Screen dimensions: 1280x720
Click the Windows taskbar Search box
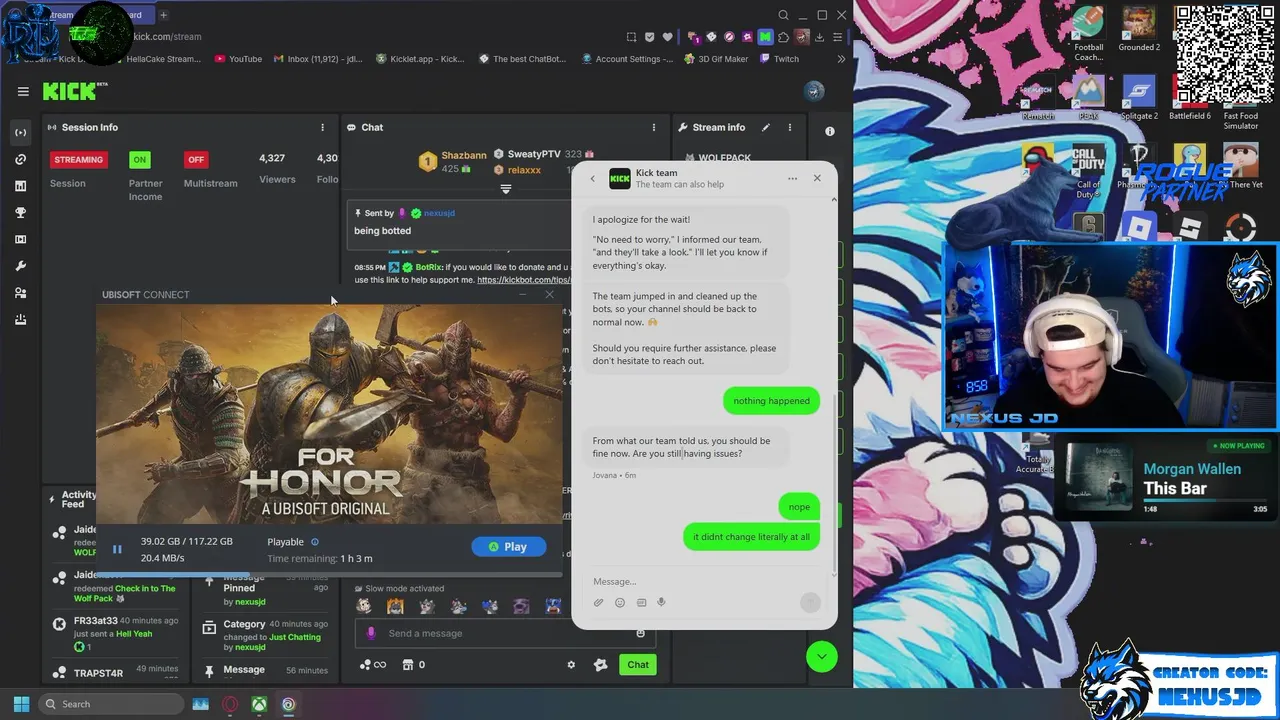coord(110,704)
